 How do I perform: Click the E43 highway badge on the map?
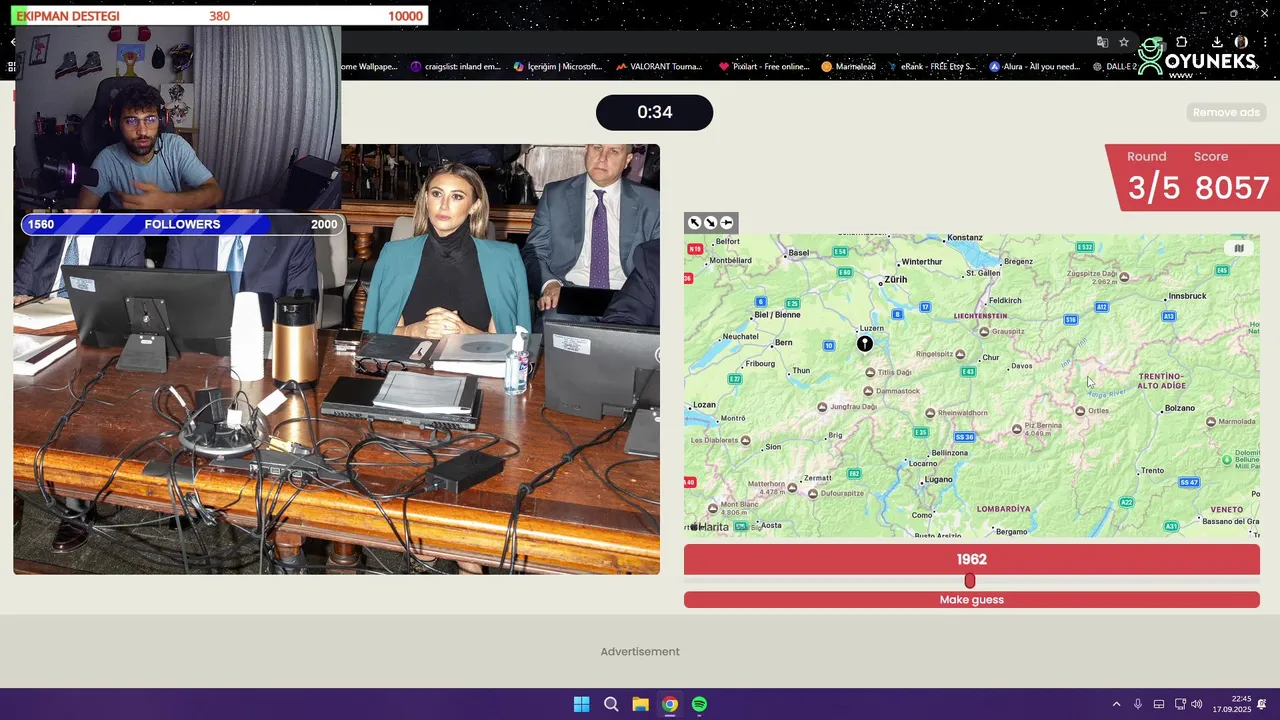968,372
